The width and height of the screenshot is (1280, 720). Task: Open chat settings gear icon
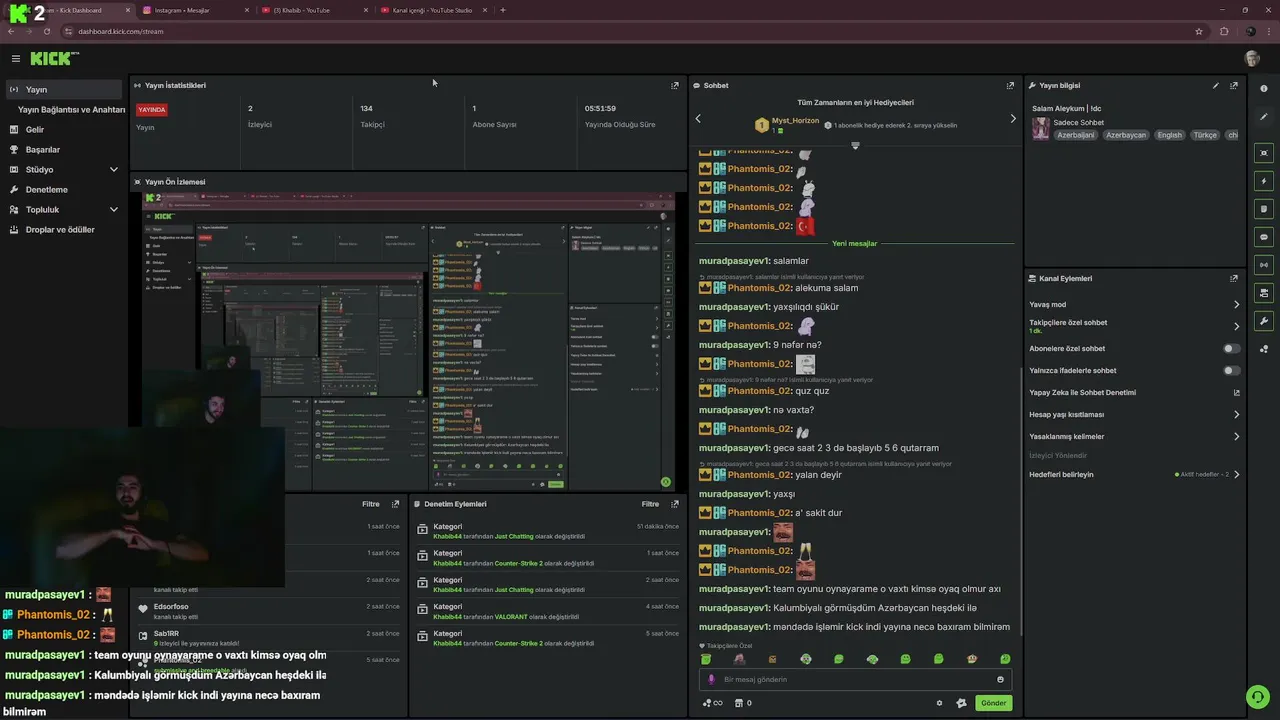(x=939, y=703)
